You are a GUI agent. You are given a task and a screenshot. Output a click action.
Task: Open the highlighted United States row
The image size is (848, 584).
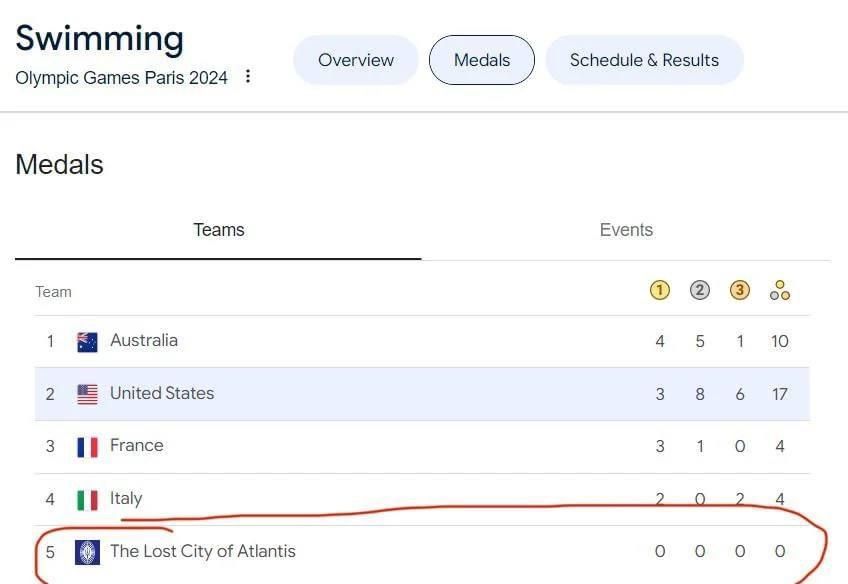pos(422,394)
